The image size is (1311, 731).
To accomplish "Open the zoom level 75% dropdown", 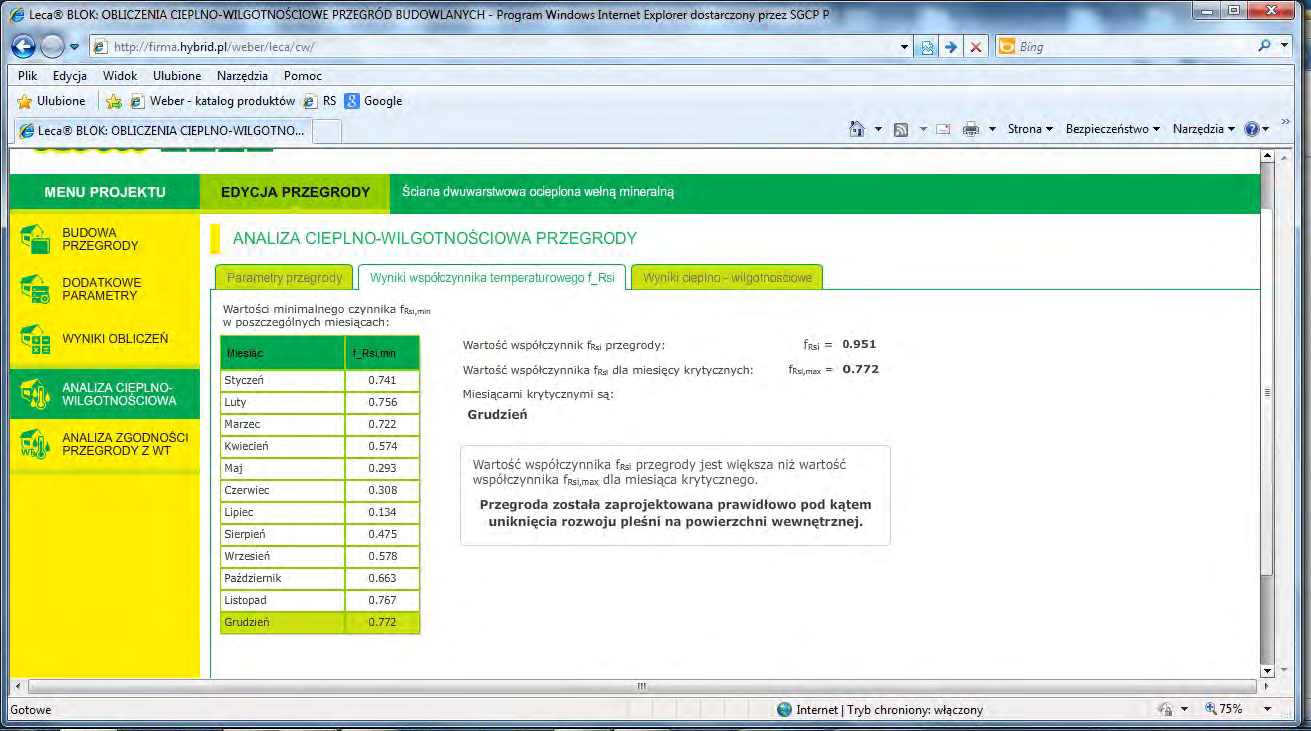I will (1267, 709).
